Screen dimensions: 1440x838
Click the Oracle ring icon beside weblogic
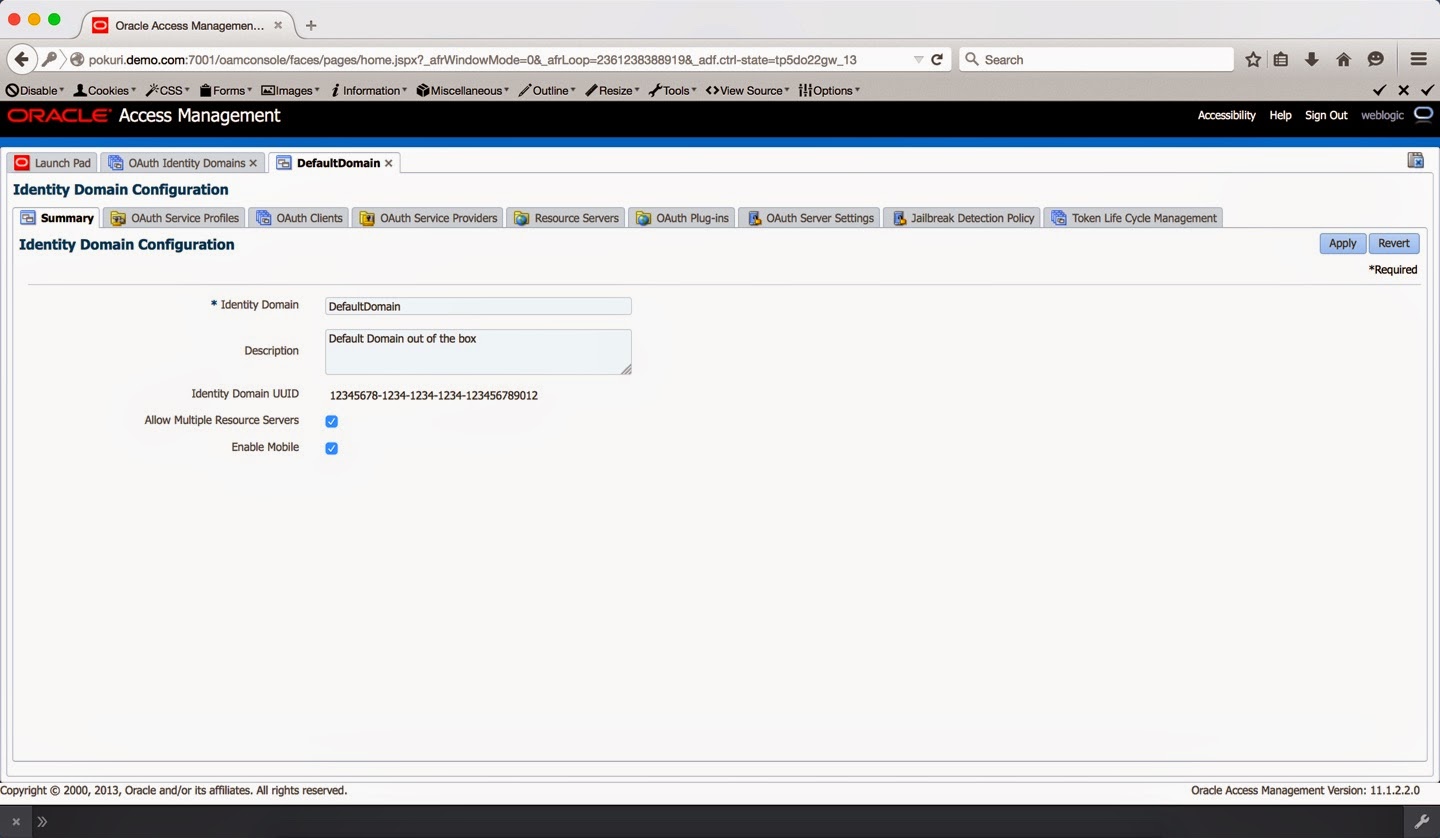1424,115
